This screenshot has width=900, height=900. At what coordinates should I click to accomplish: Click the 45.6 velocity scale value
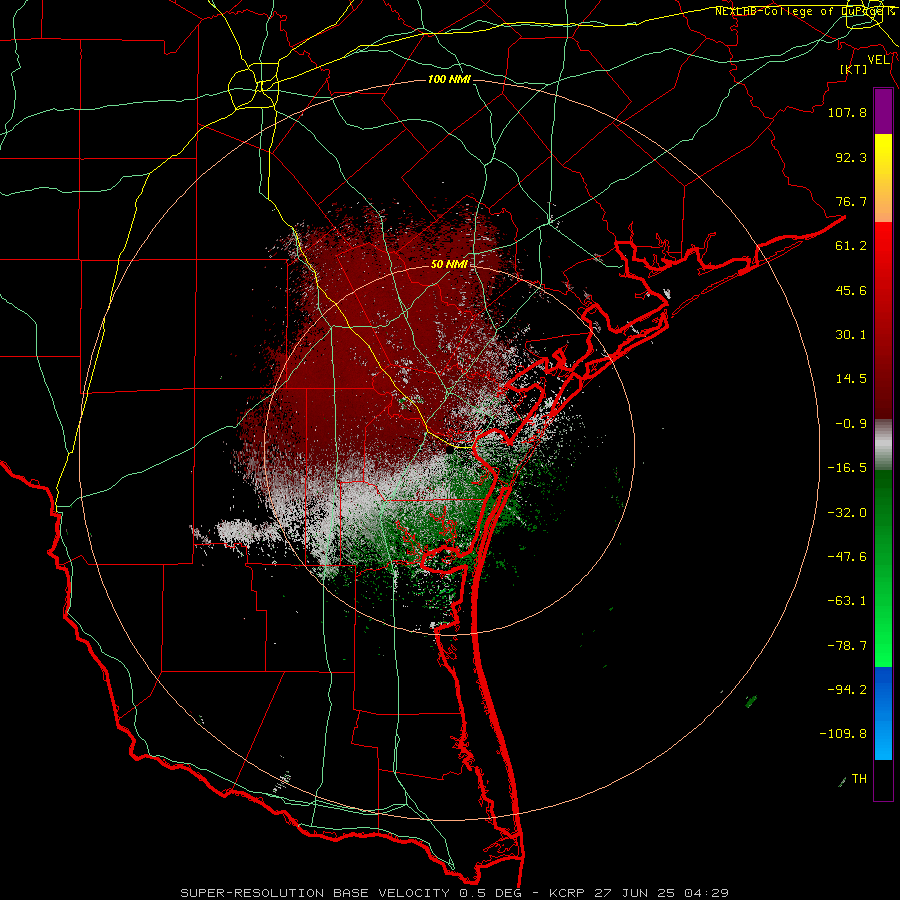tap(851, 290)
